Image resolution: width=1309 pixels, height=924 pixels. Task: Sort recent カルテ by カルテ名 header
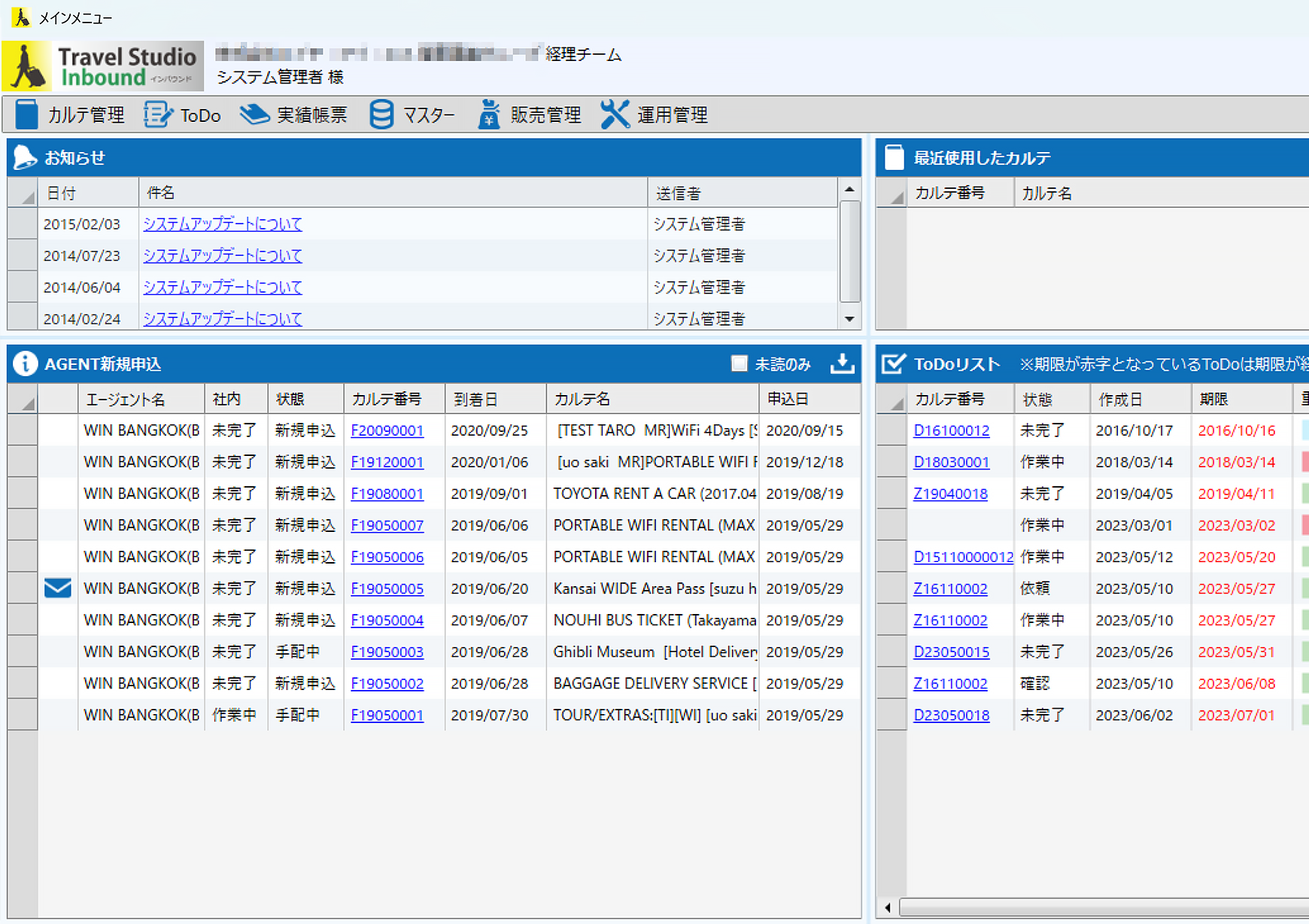[x=1161, y=193]
